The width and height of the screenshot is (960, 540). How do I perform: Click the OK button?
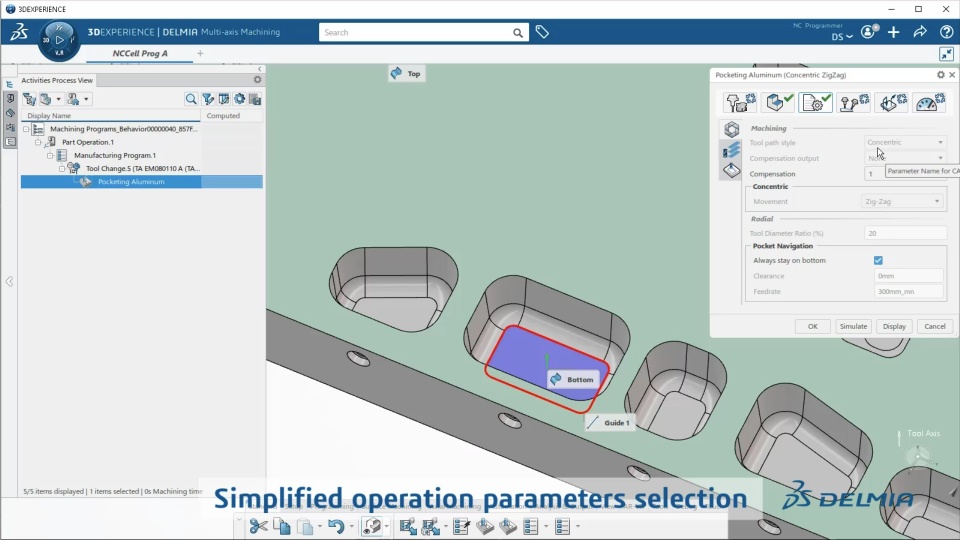(812, 326)
